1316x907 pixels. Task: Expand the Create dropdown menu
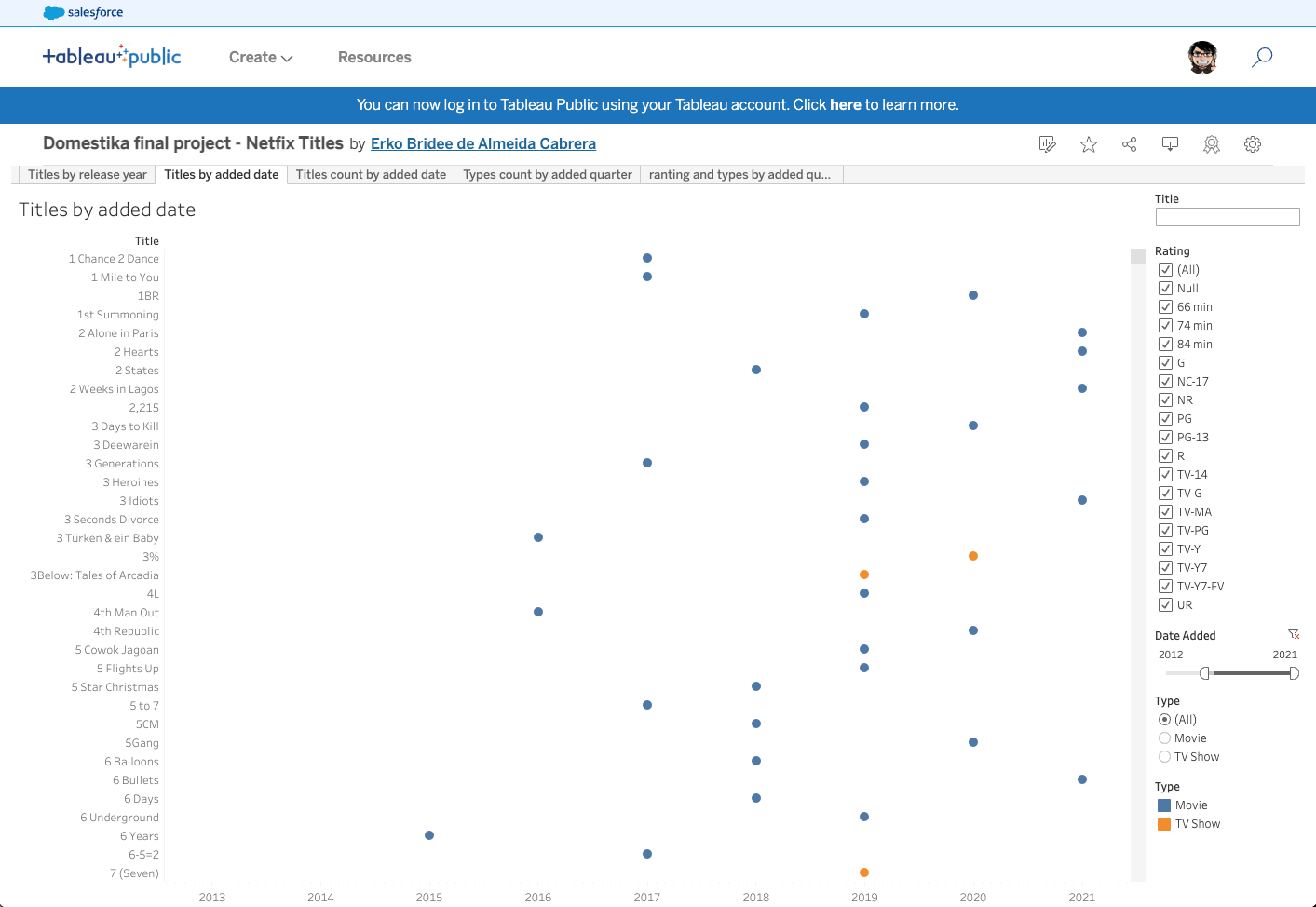(261, 57)
